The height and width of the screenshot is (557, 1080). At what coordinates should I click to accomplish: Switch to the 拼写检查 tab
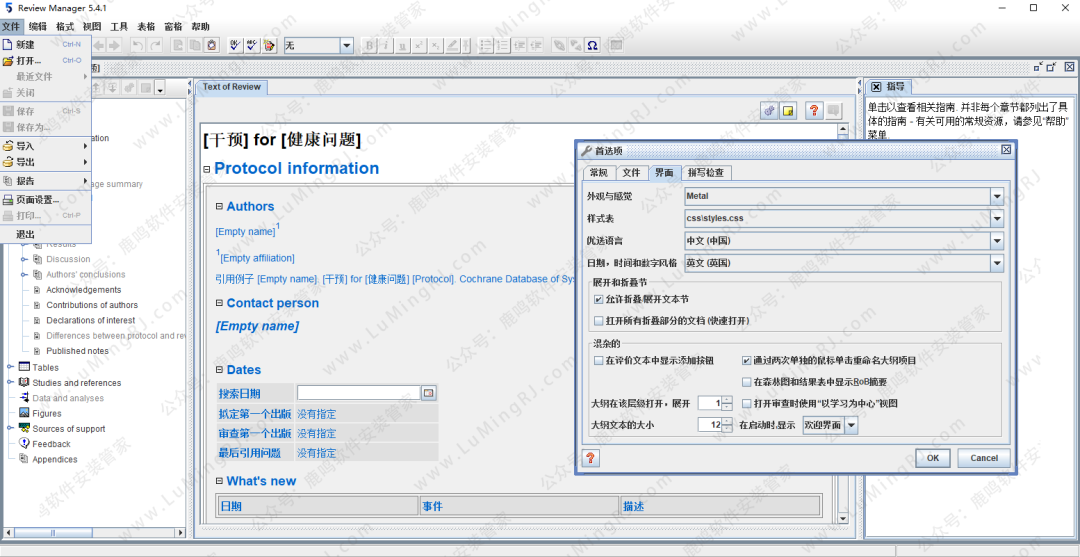point(705,173)
